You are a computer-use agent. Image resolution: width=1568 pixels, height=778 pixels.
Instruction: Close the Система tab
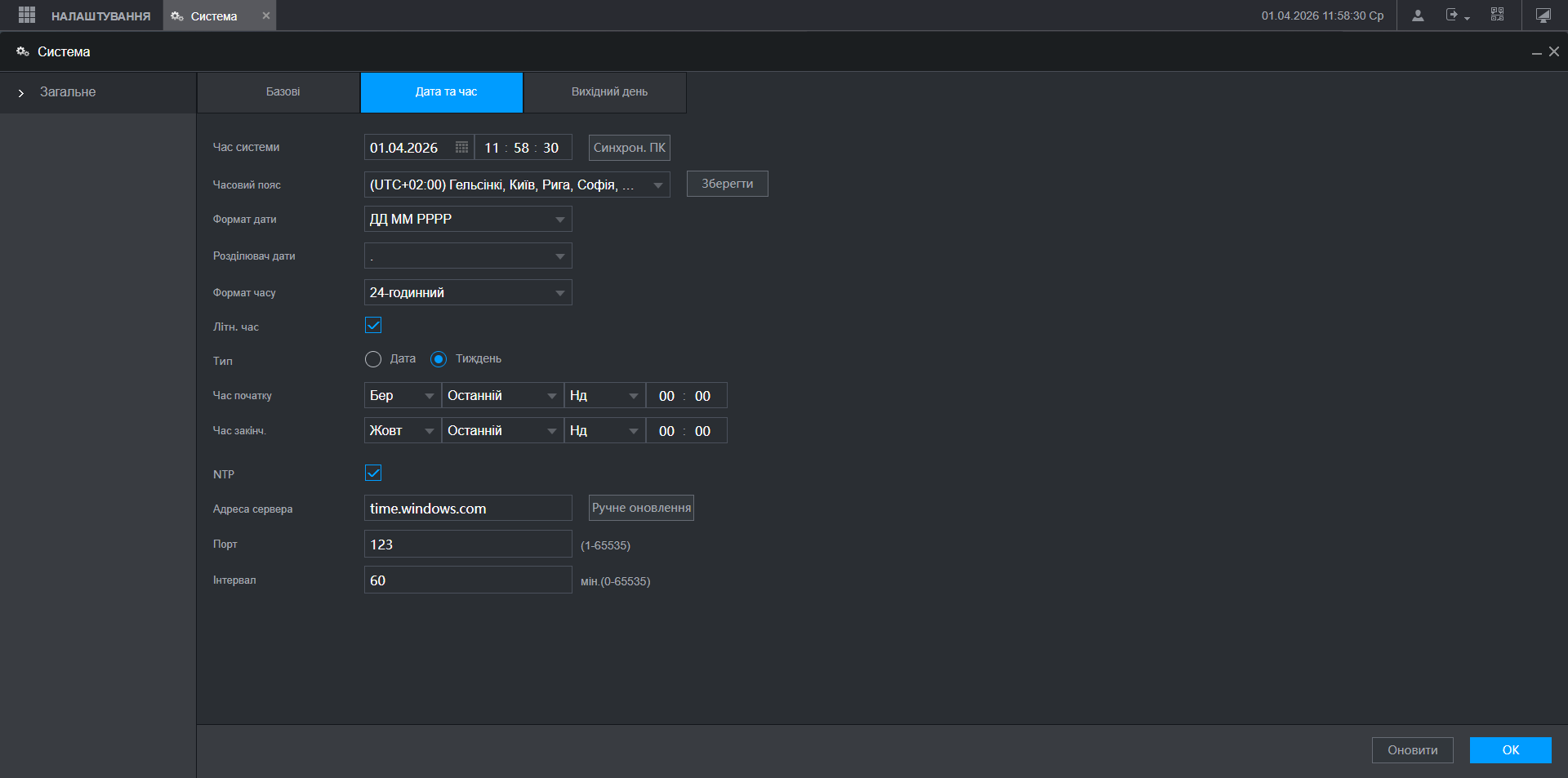pyautogui.click(x=265, y=16)
